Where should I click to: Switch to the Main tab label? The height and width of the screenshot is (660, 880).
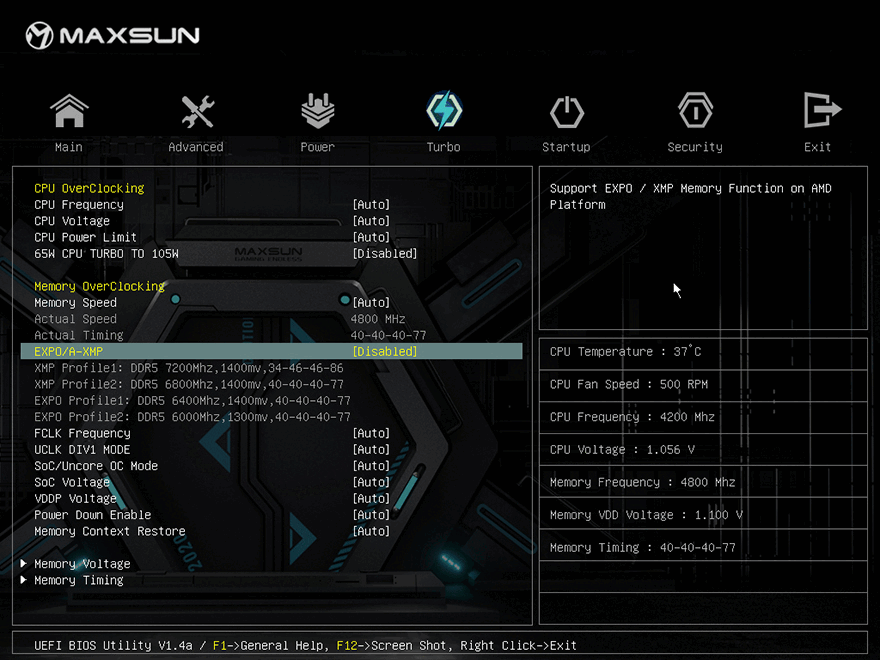tap(68, 147)
